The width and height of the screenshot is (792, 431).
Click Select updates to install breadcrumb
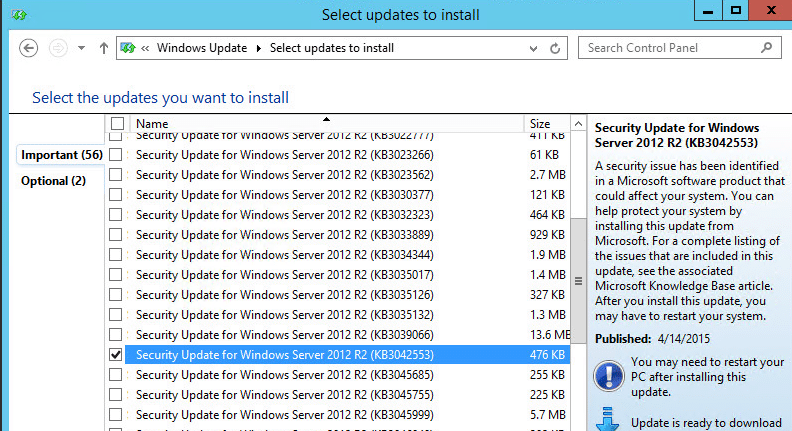(331, 48)
